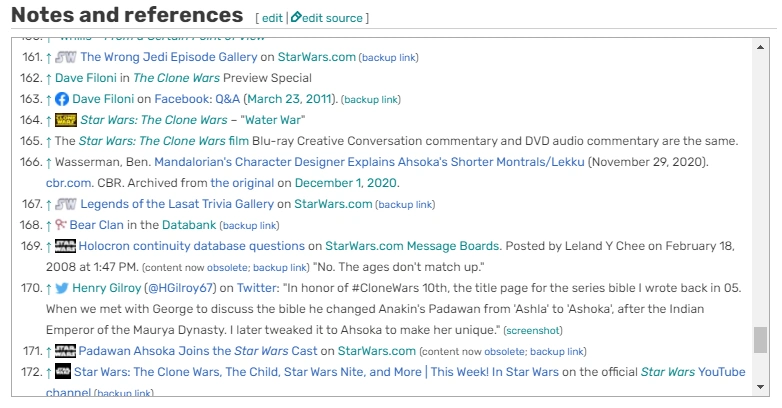Click the YouTube icon in reference 172
The height and width of the screenshot is (408, 782).
[x=63, y=372]
